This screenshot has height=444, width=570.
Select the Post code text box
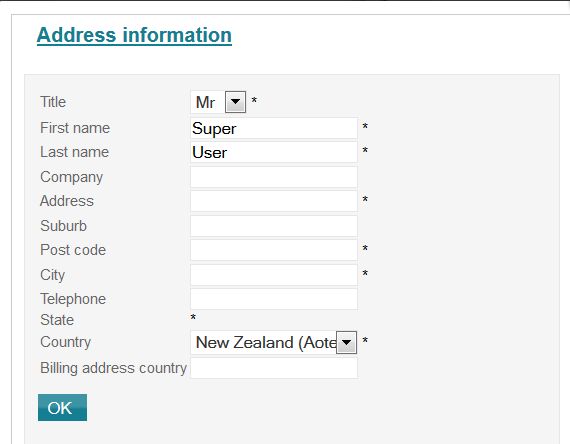coord(274,250)
